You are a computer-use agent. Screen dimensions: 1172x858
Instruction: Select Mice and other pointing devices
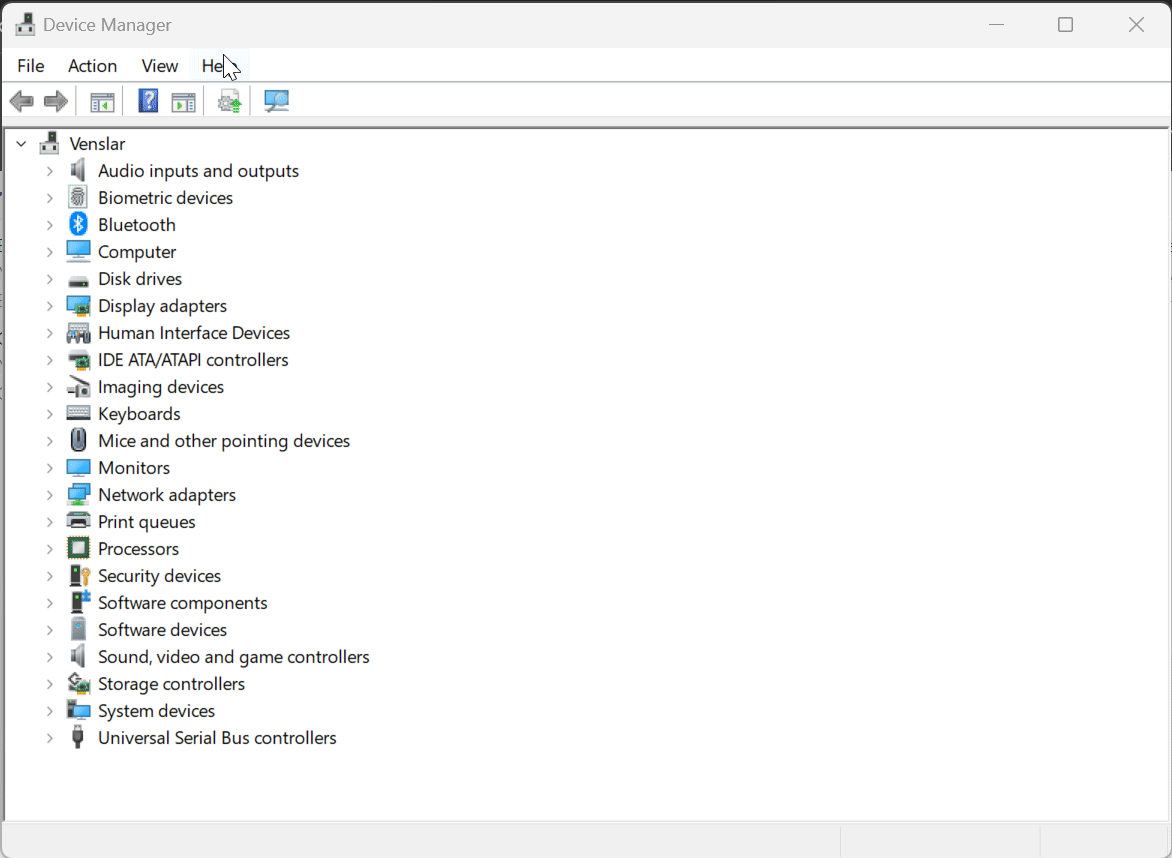(223, 441)
